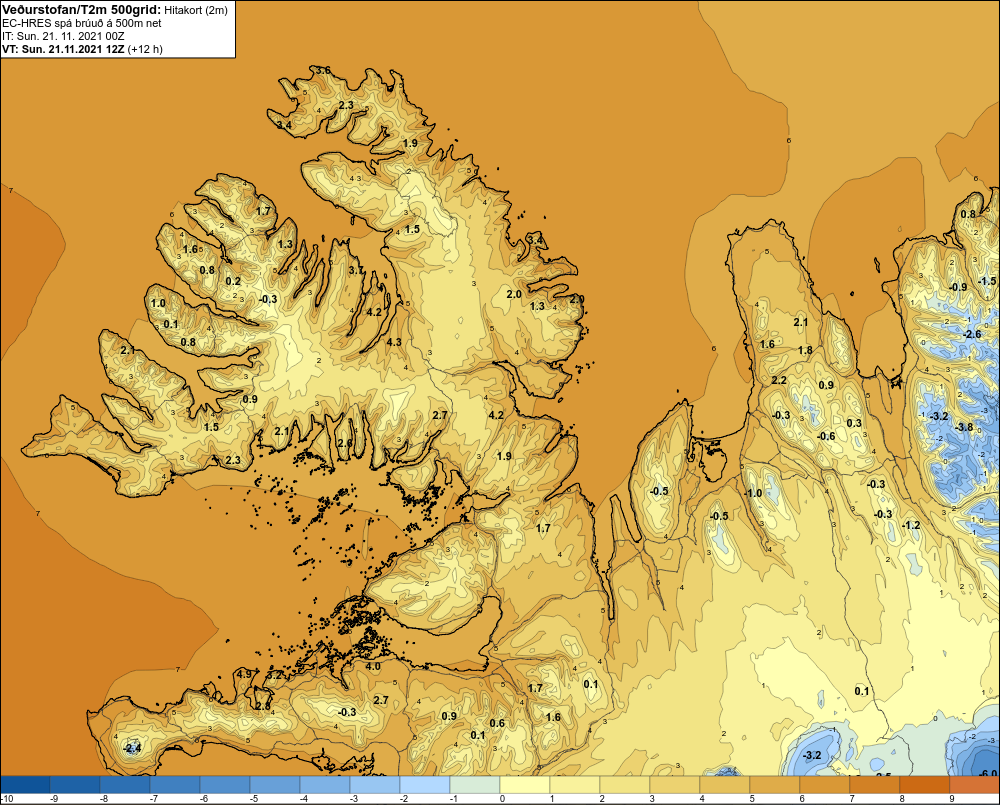This screenshot has height=805, width=1000.
Task: Click the -2.4 temperature value
Action: click(x=132, y=748)
